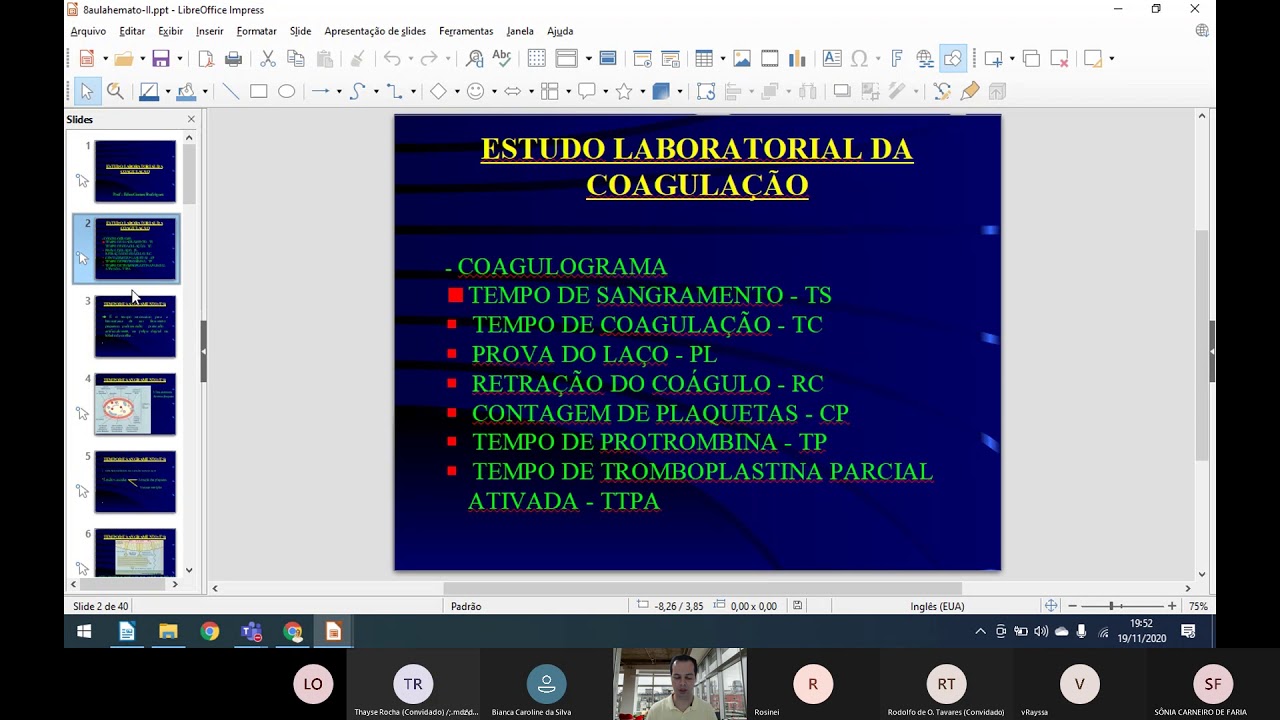Open the Exibir menu

[x=170, y=31]
